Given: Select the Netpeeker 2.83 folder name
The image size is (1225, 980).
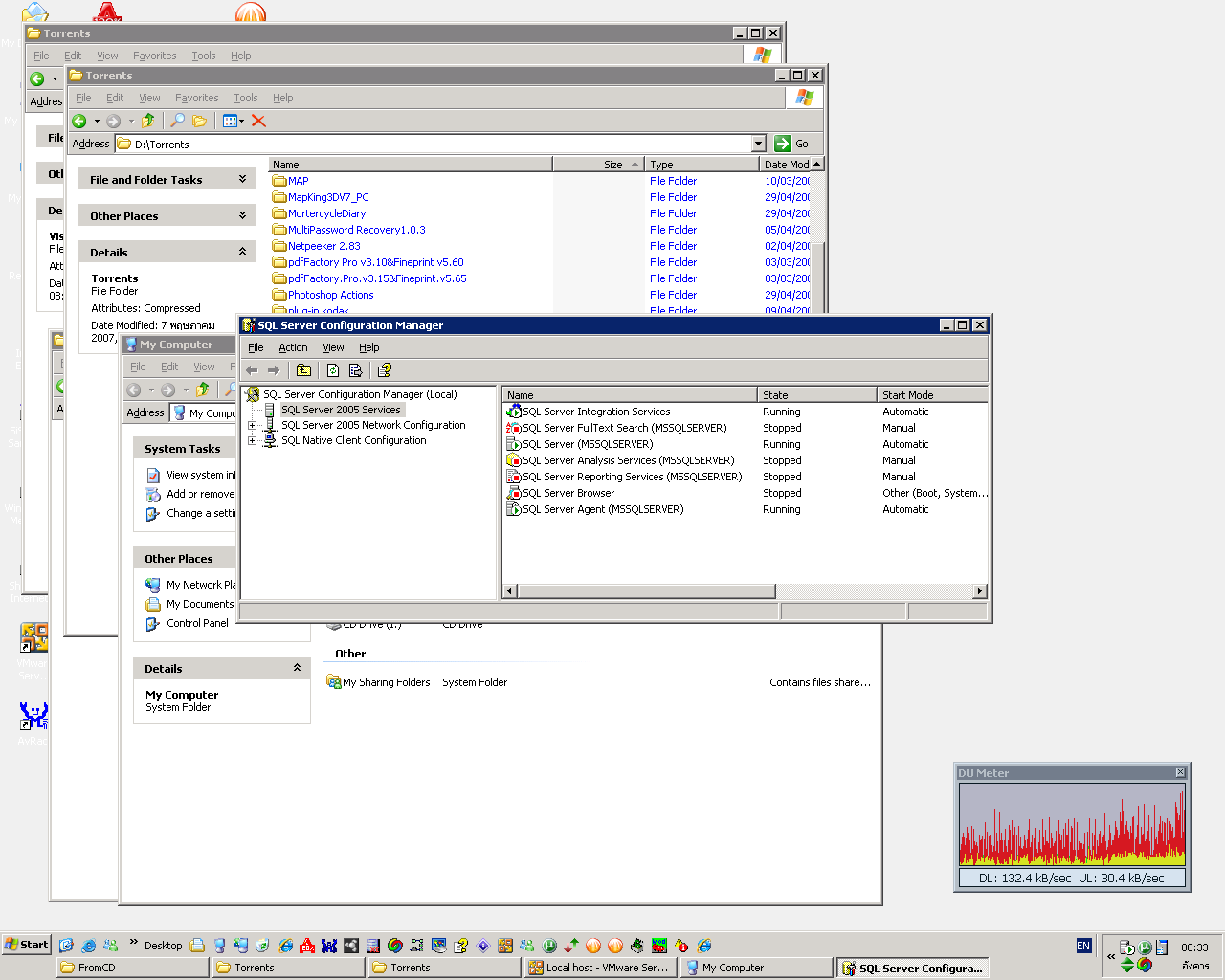Looking at the screenshot, I should coord(324,246).
